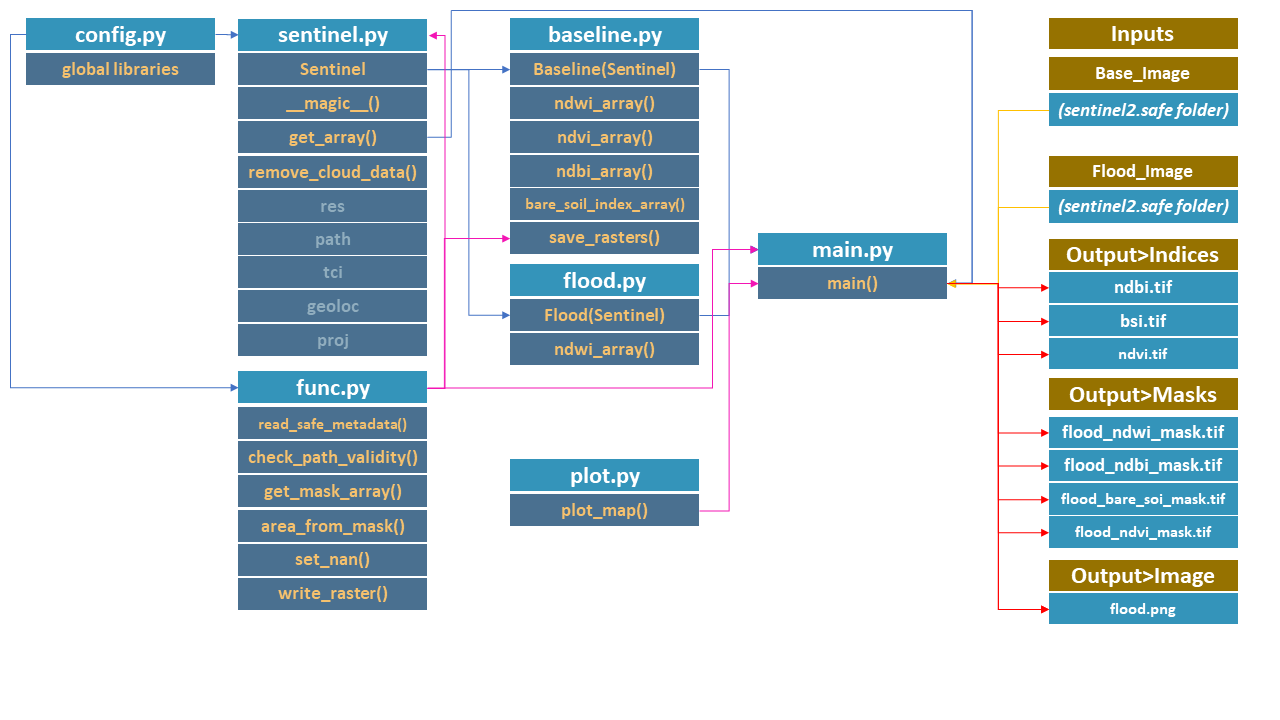Select the Base_Image sentinel2.safe folder entry

pyautogui.click(x=1143, y=110)
